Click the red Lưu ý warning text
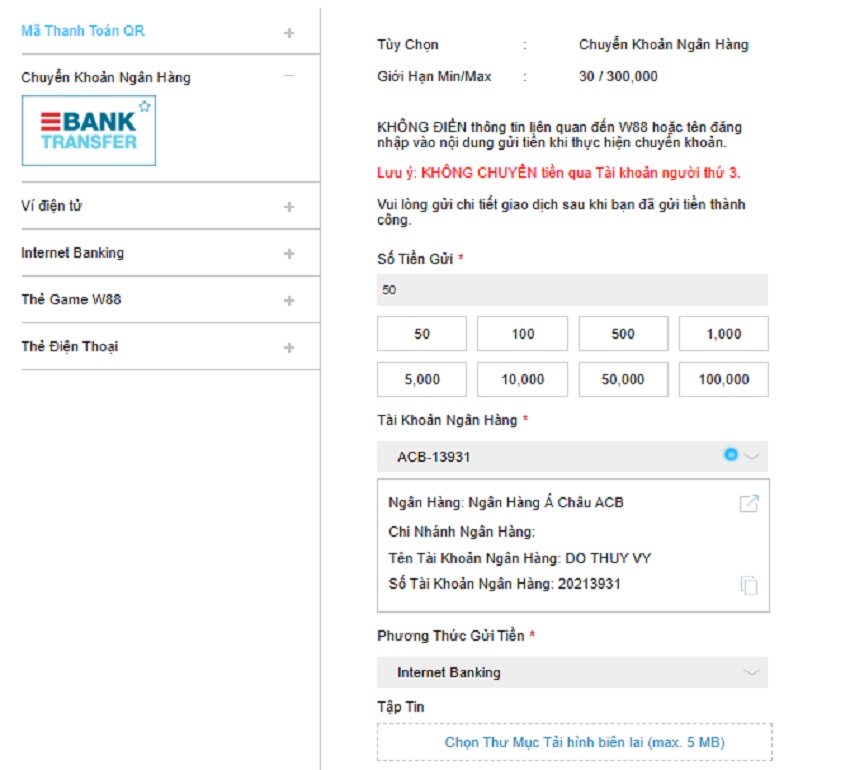Viewport: 850px width, 770px height. 558,173
